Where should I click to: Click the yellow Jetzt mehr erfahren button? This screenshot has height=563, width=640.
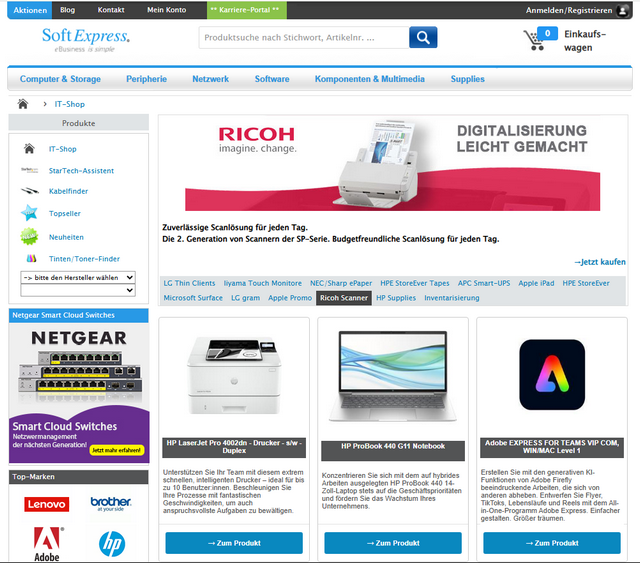click(116, 450)
